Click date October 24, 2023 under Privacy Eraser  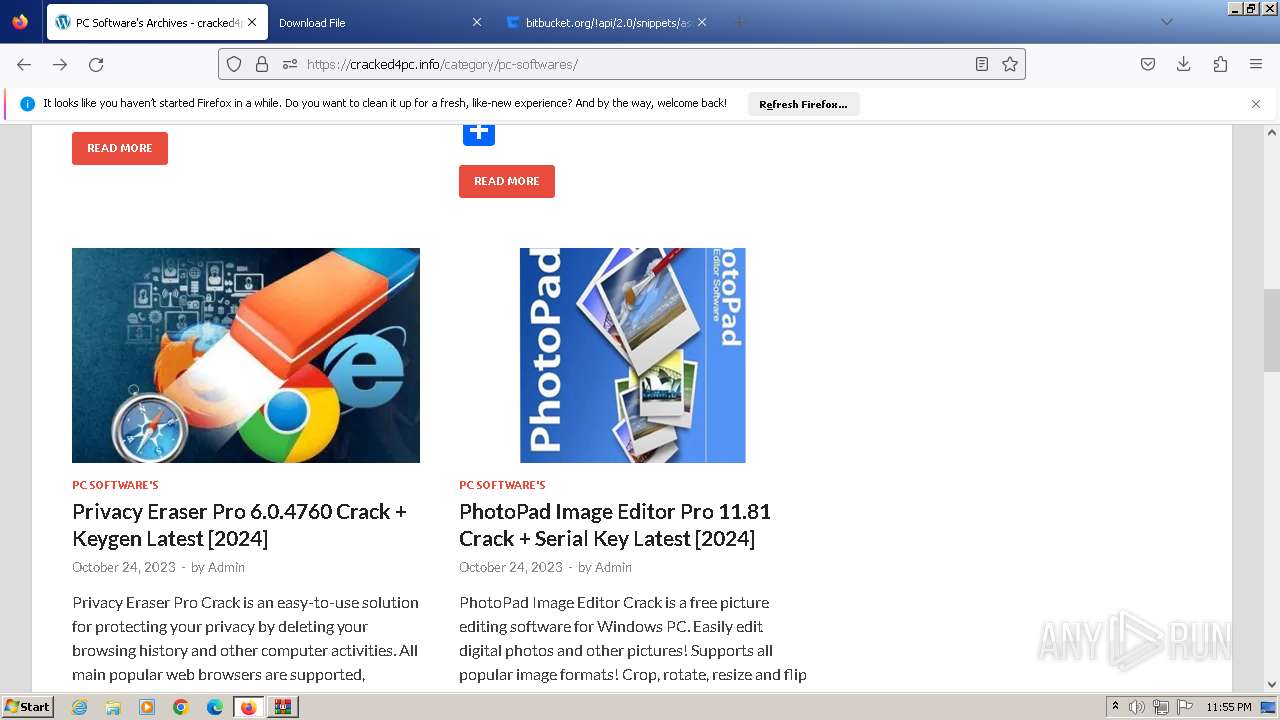[124, 567]
